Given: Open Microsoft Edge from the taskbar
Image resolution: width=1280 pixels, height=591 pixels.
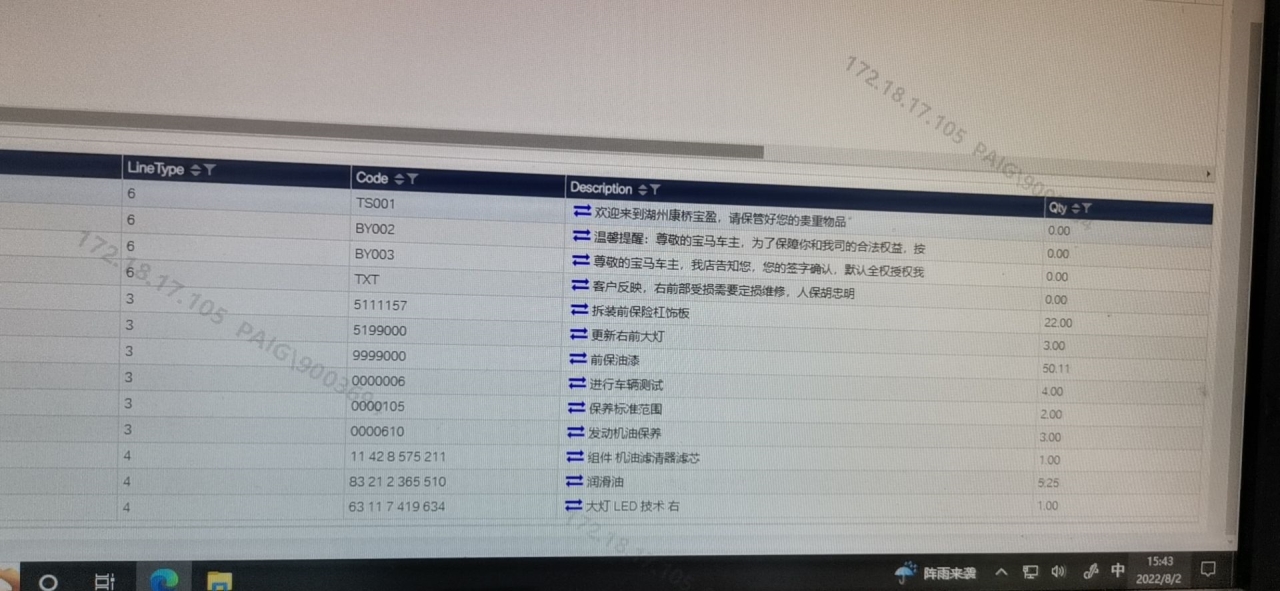Looking at the screenshot, I should coord(164,579).
